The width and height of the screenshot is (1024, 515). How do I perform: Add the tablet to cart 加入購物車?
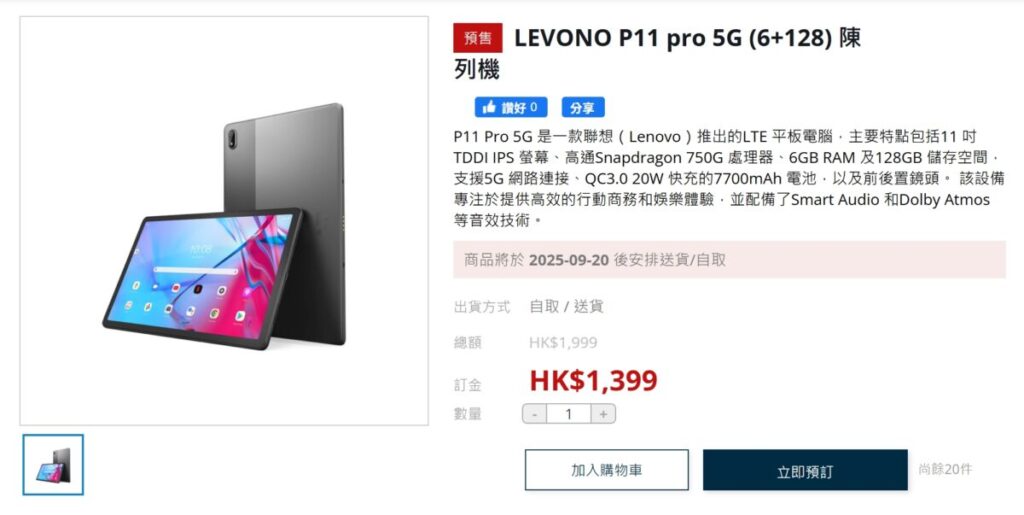click(607, 470)
